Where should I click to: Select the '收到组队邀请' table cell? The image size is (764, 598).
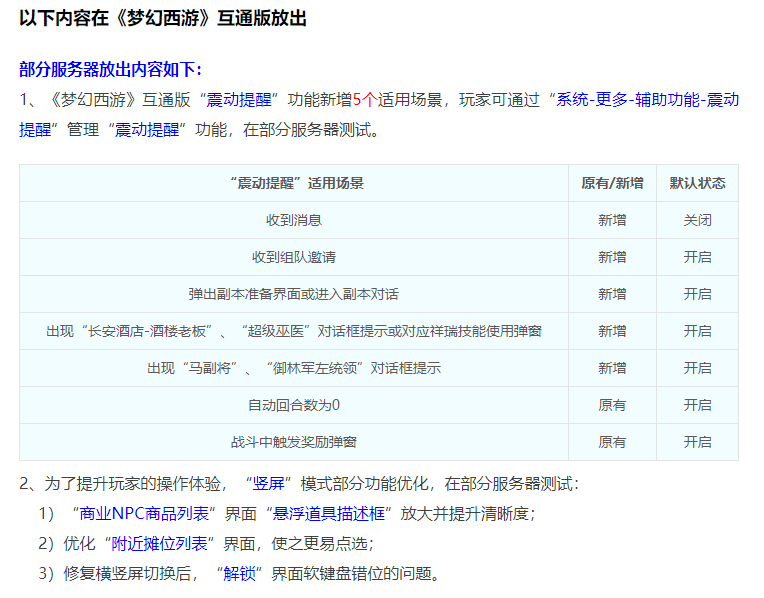(x=294, y=257)
